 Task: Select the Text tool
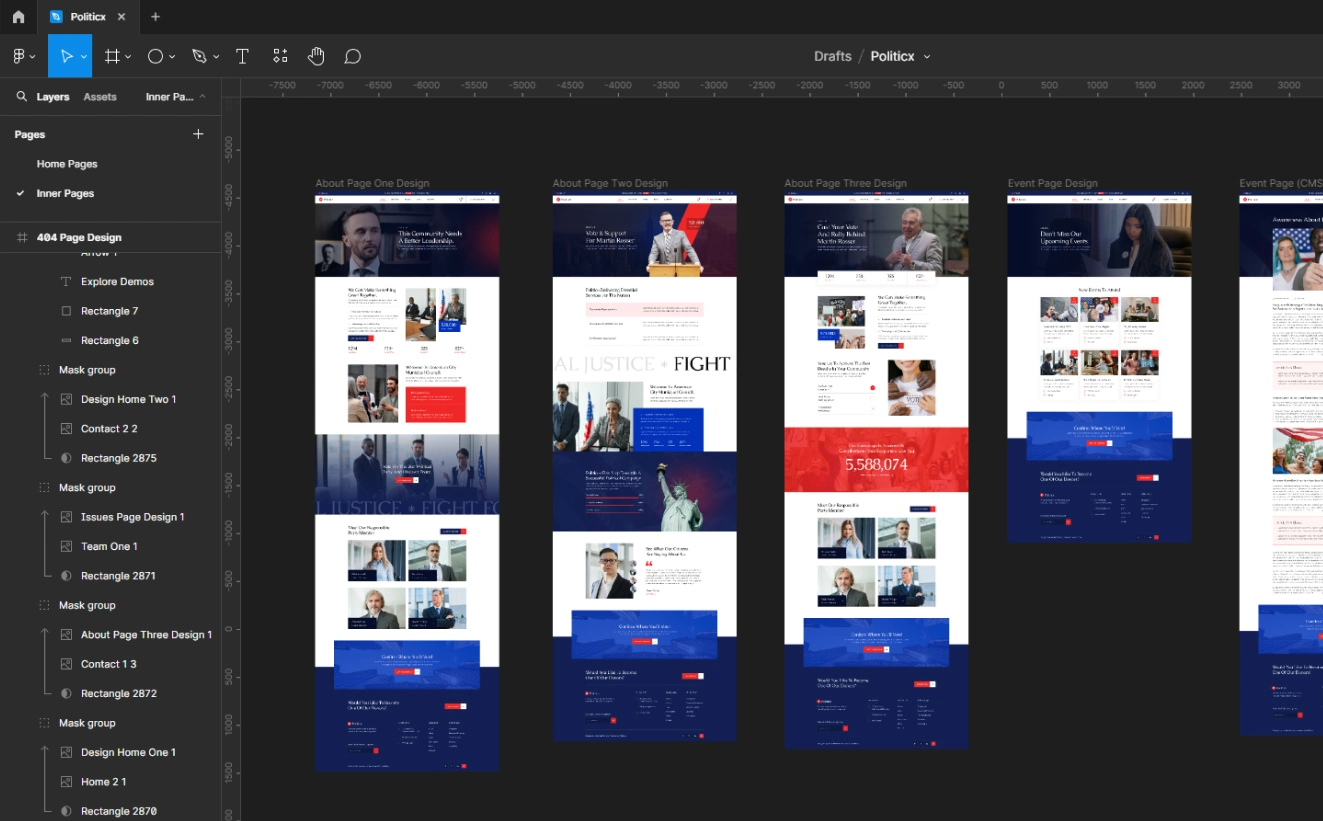tap(242, 56)
